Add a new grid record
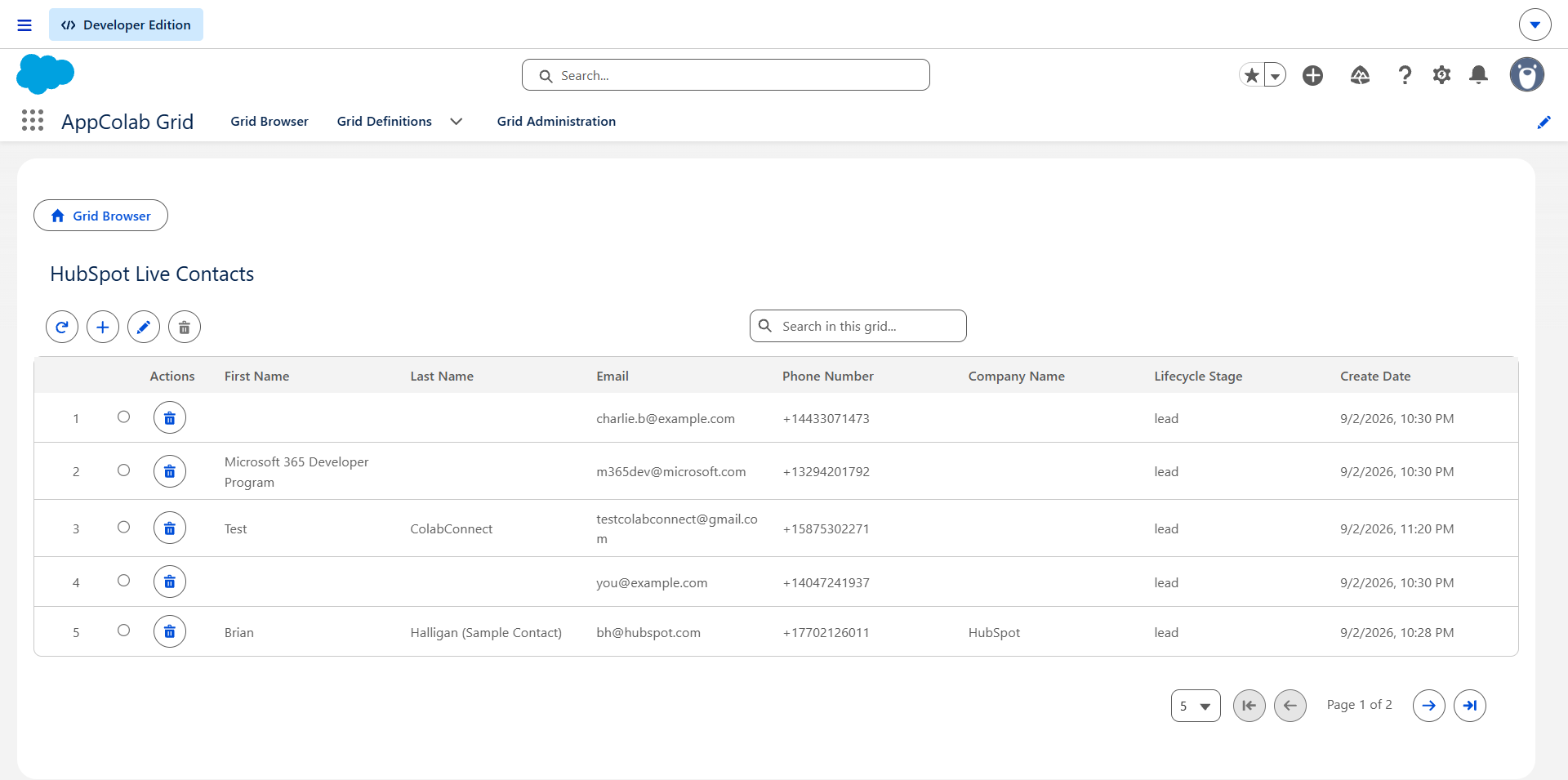The image size is (1568, 780). (103, 327)
